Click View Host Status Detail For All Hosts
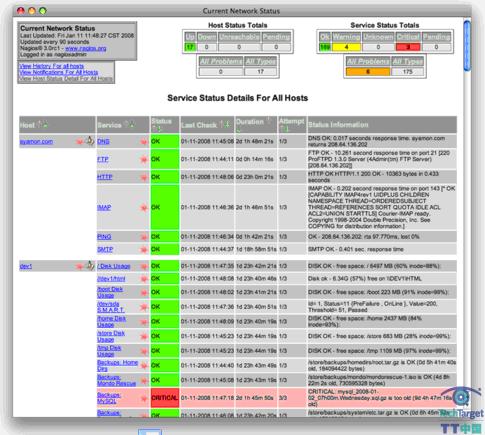The image size is (485, 435). (66, 79)
